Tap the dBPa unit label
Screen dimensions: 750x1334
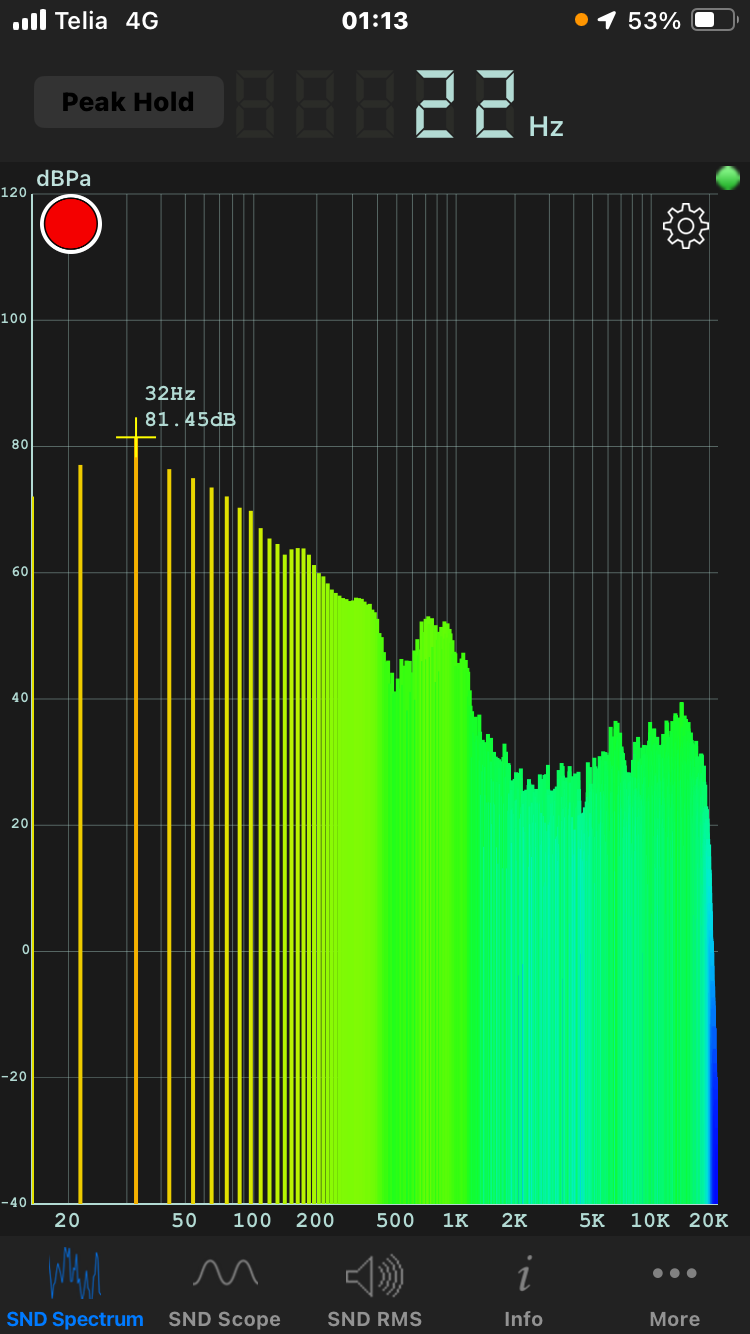[64, 179]
